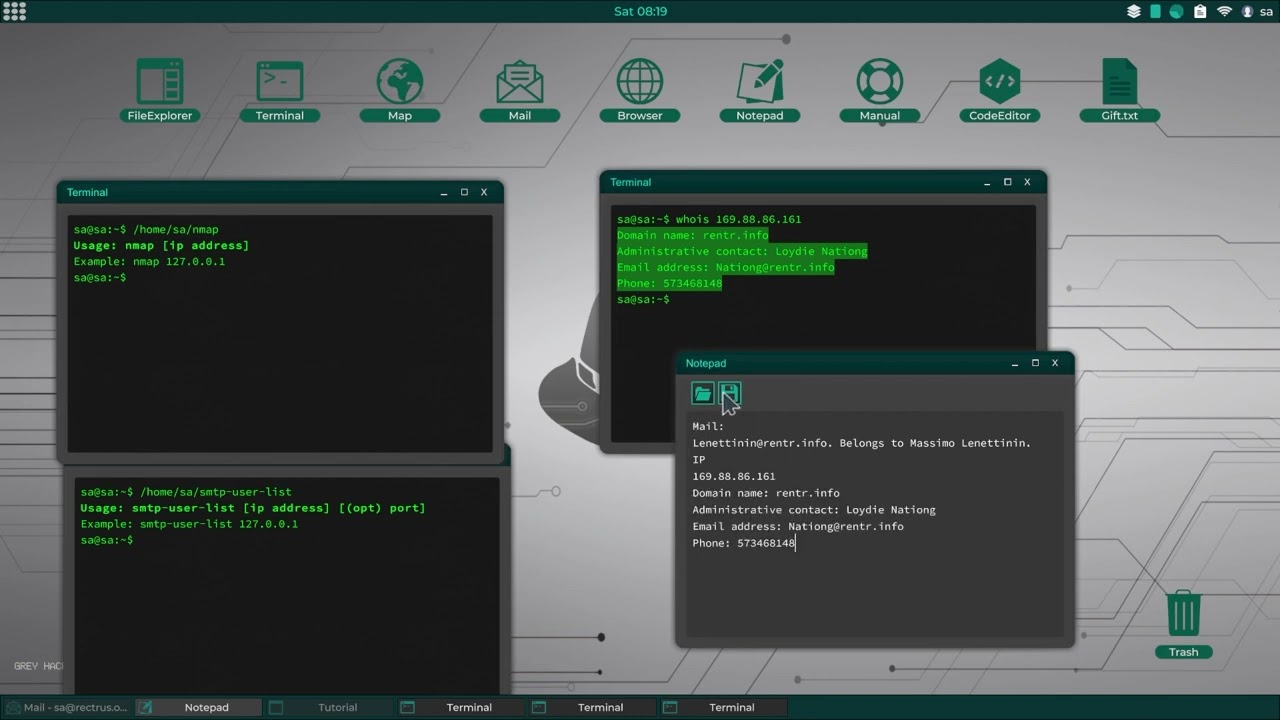This screenshot has height=720, width=1280.
Task: Maximize the whois Terminal window
Action: point(1007,182)
